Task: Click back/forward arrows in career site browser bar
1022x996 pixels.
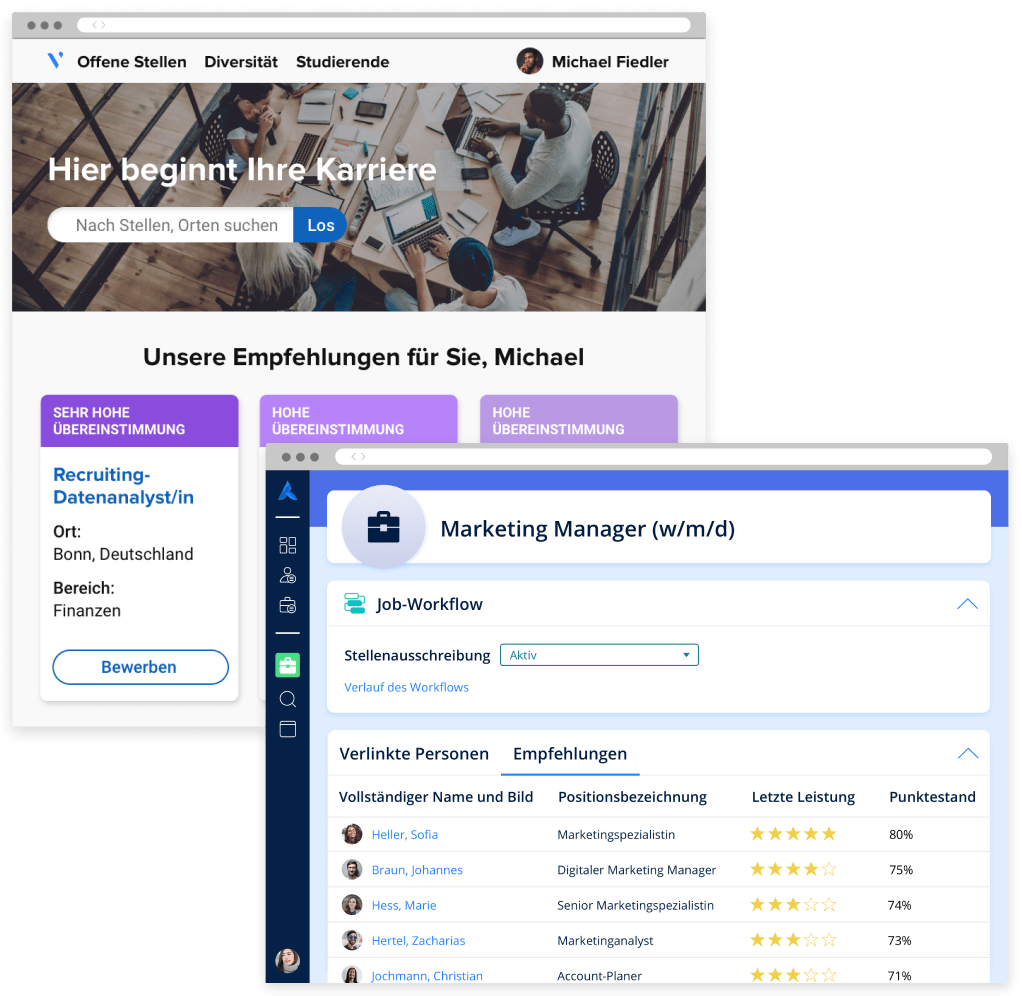Action: [98, 25]
